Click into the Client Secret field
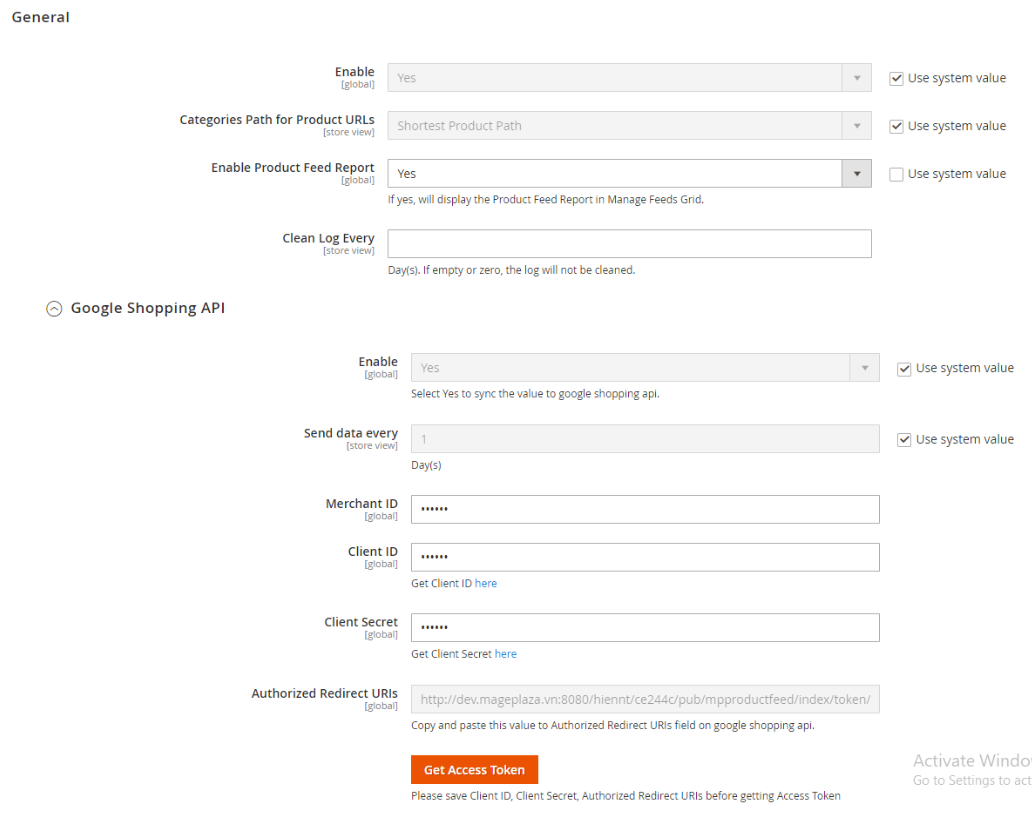 (644, 627)
